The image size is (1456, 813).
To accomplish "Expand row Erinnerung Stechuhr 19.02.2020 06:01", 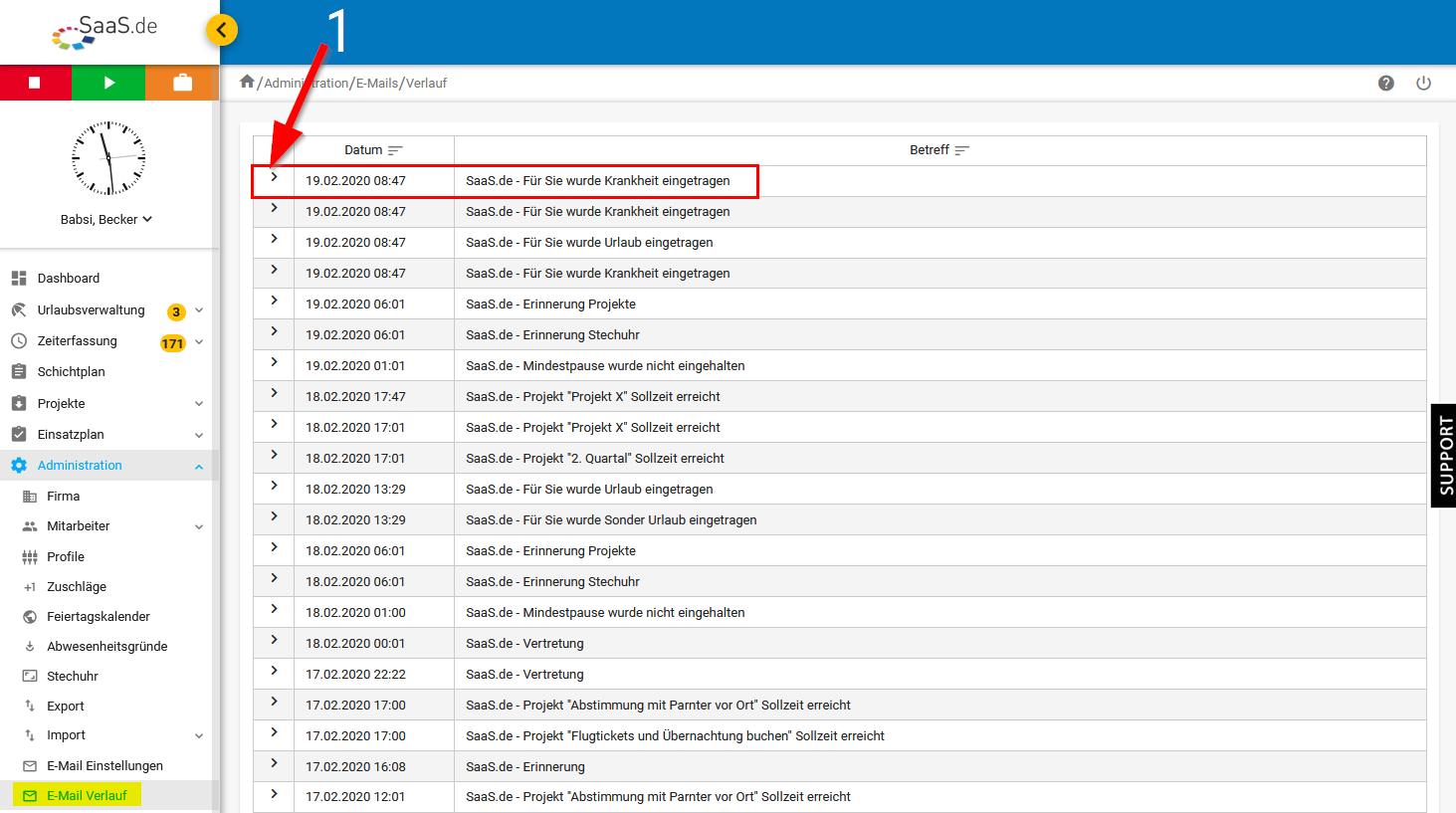I will coord(274,331).
